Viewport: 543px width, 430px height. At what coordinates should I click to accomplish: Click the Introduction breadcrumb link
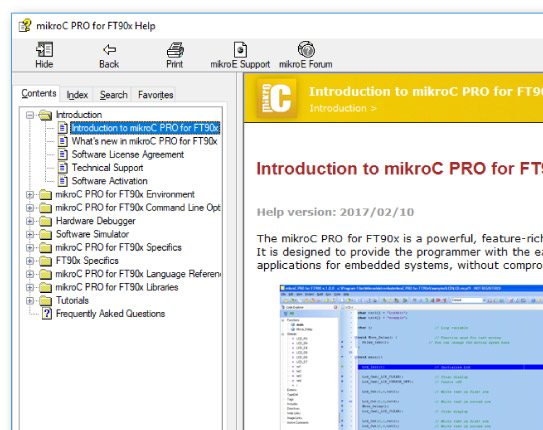[338, 108]
